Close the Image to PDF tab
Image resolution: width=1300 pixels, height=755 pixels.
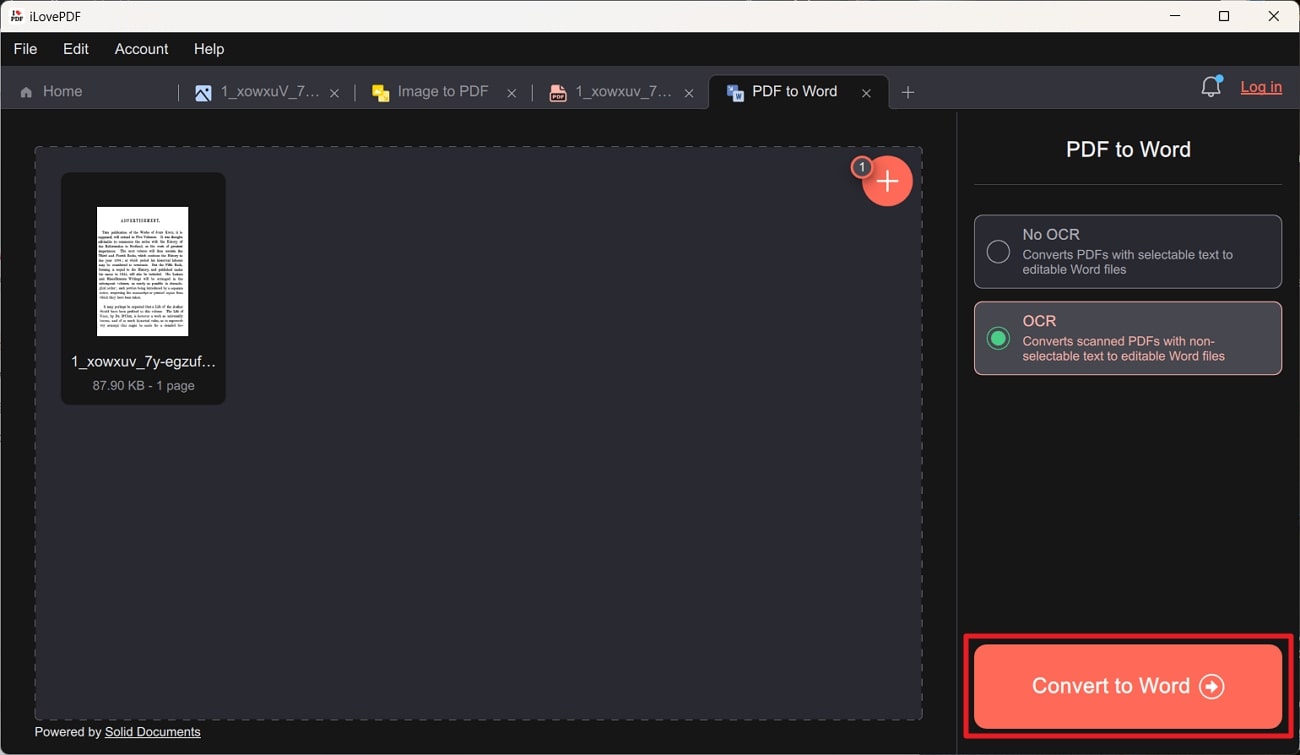pyautogui.click(x=512, y=93)
